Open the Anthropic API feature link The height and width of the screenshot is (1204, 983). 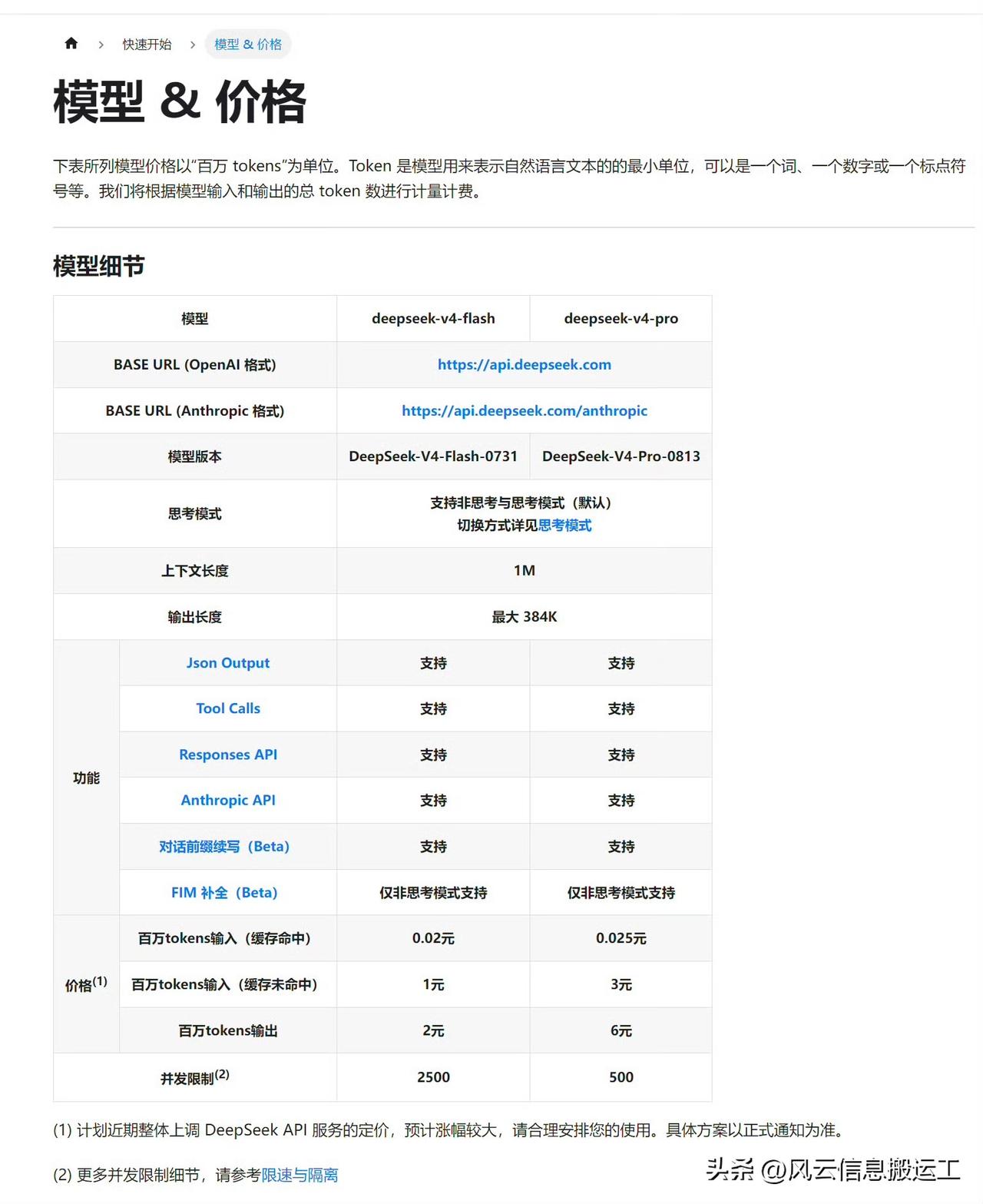click(228, 800)
